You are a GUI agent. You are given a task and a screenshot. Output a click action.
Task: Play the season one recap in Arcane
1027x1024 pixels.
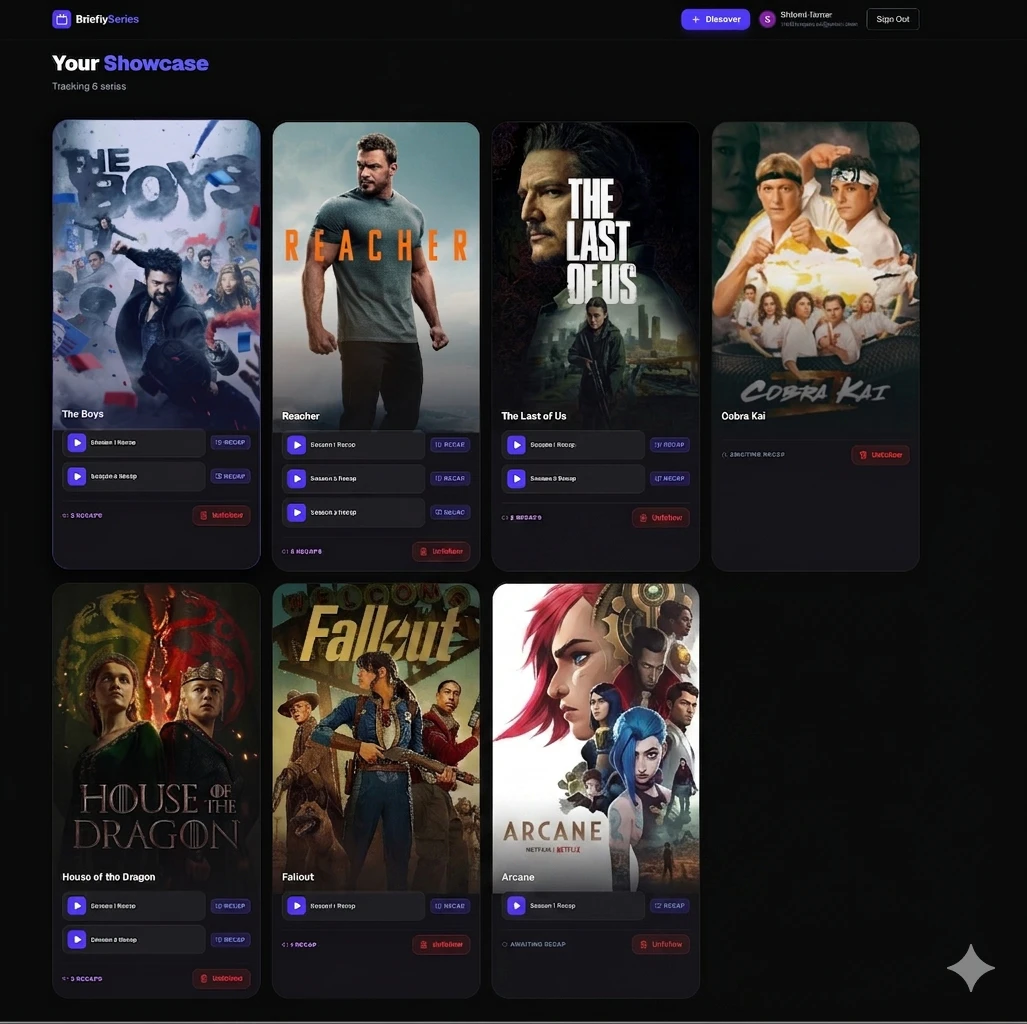pos(516,905)
